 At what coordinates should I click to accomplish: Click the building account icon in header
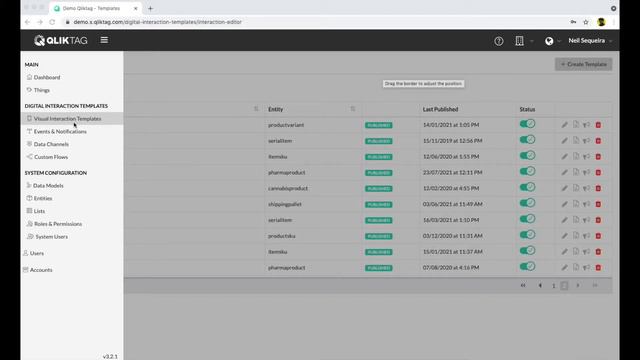pos(519,41)
